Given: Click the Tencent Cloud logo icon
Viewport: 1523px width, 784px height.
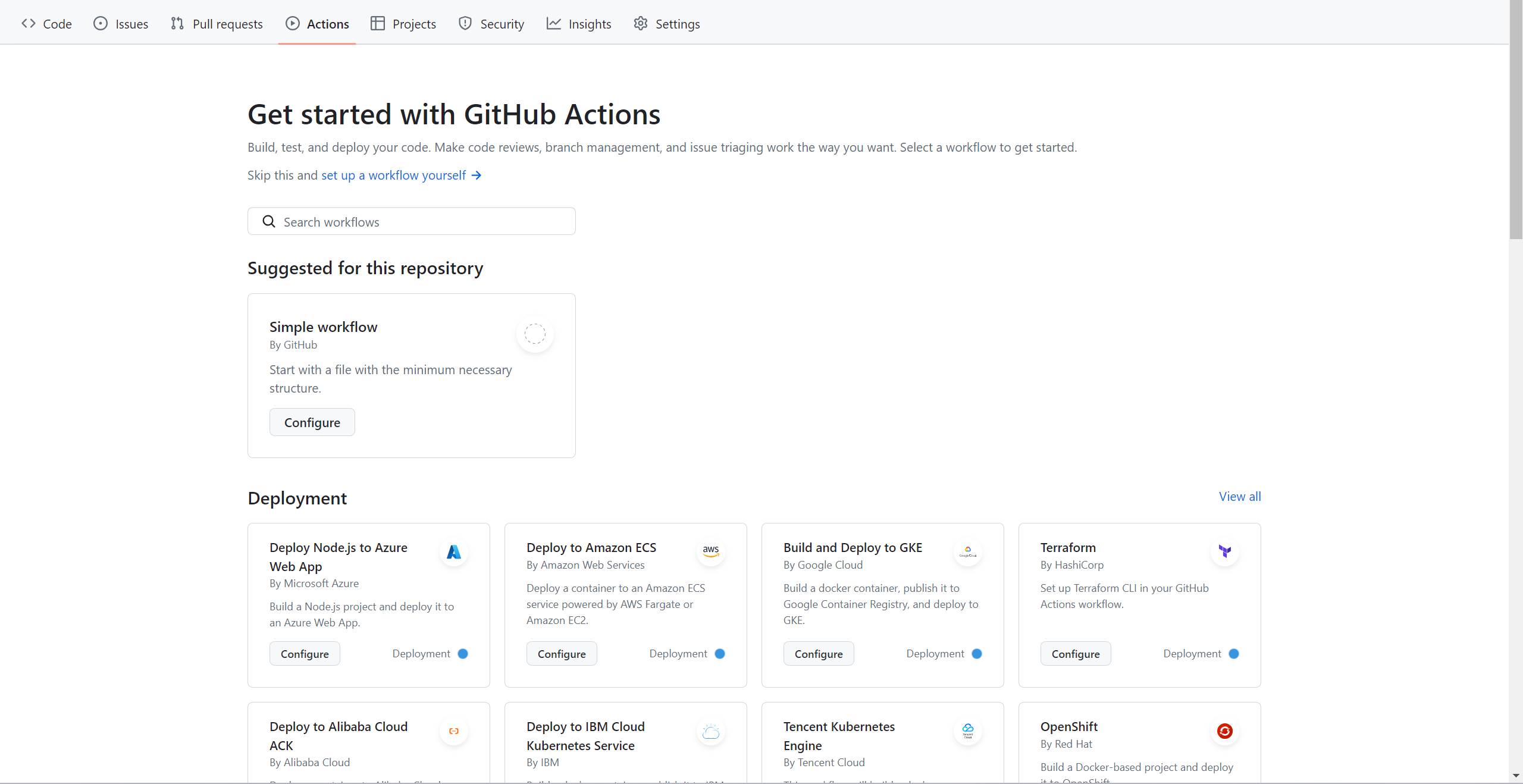Looking at the screenshot, I should click(968, 731).
